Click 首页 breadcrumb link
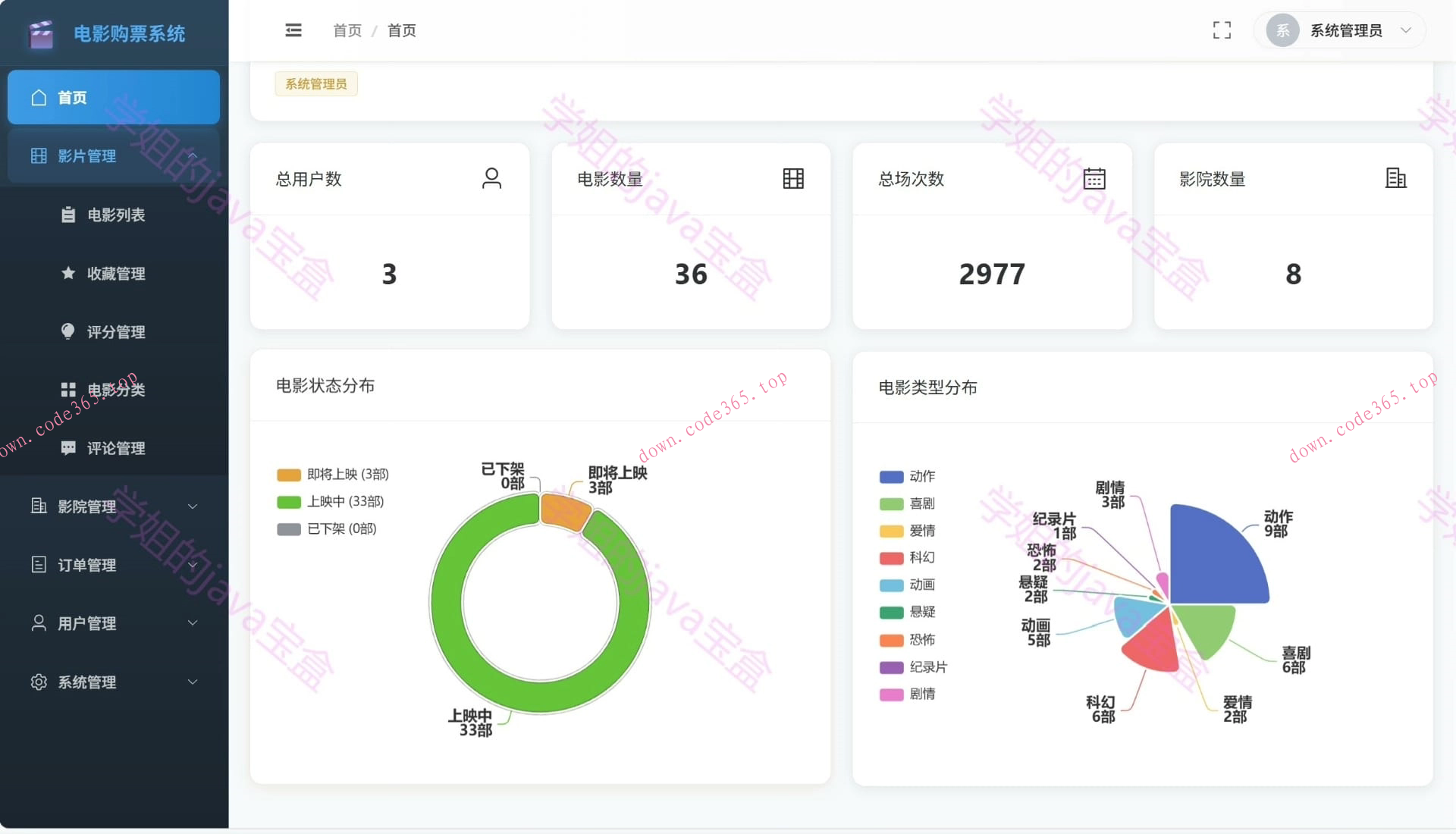1456x834 pixels. tap(347, 30)
